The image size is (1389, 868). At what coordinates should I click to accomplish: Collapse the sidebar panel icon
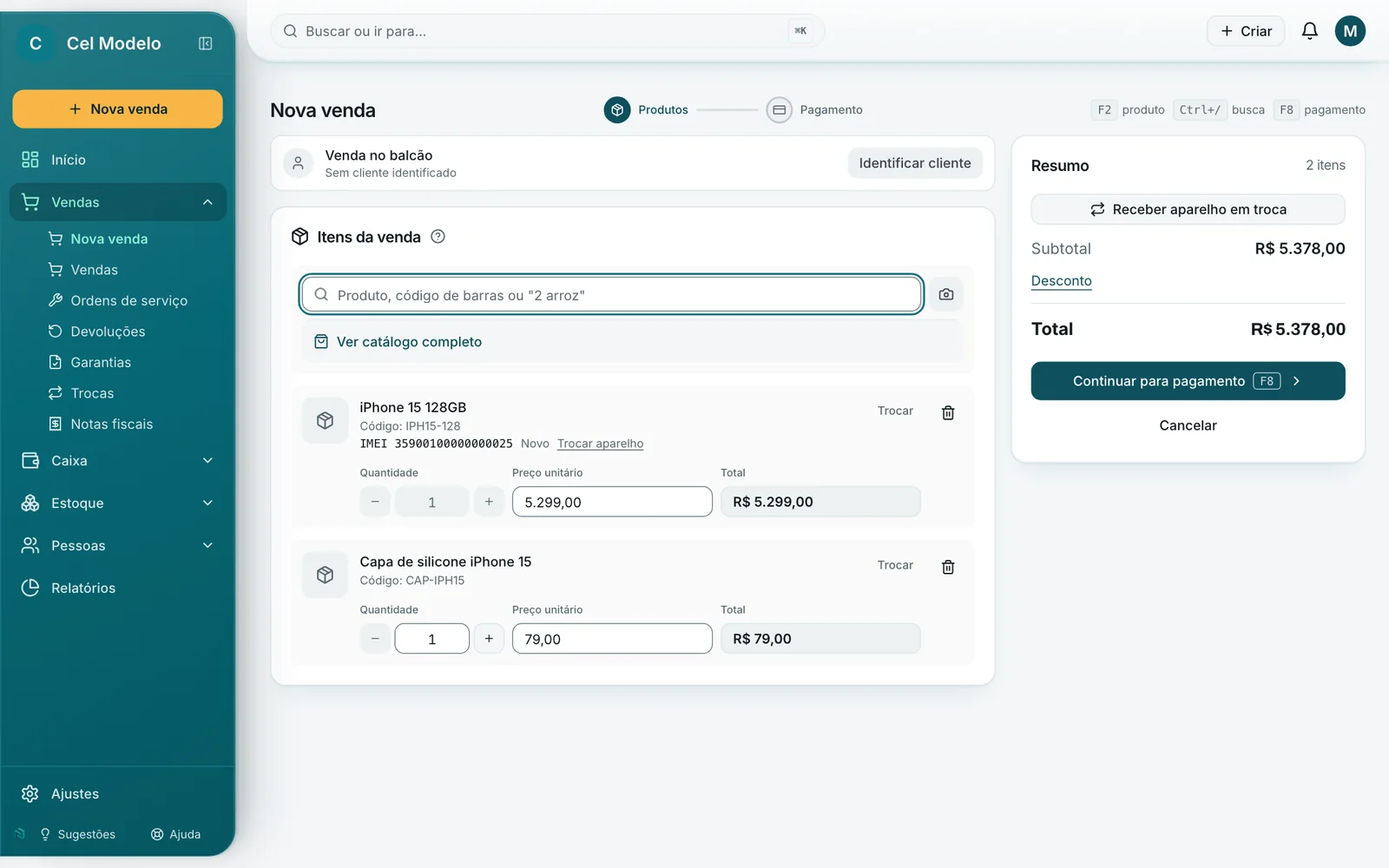click(206, 43)
